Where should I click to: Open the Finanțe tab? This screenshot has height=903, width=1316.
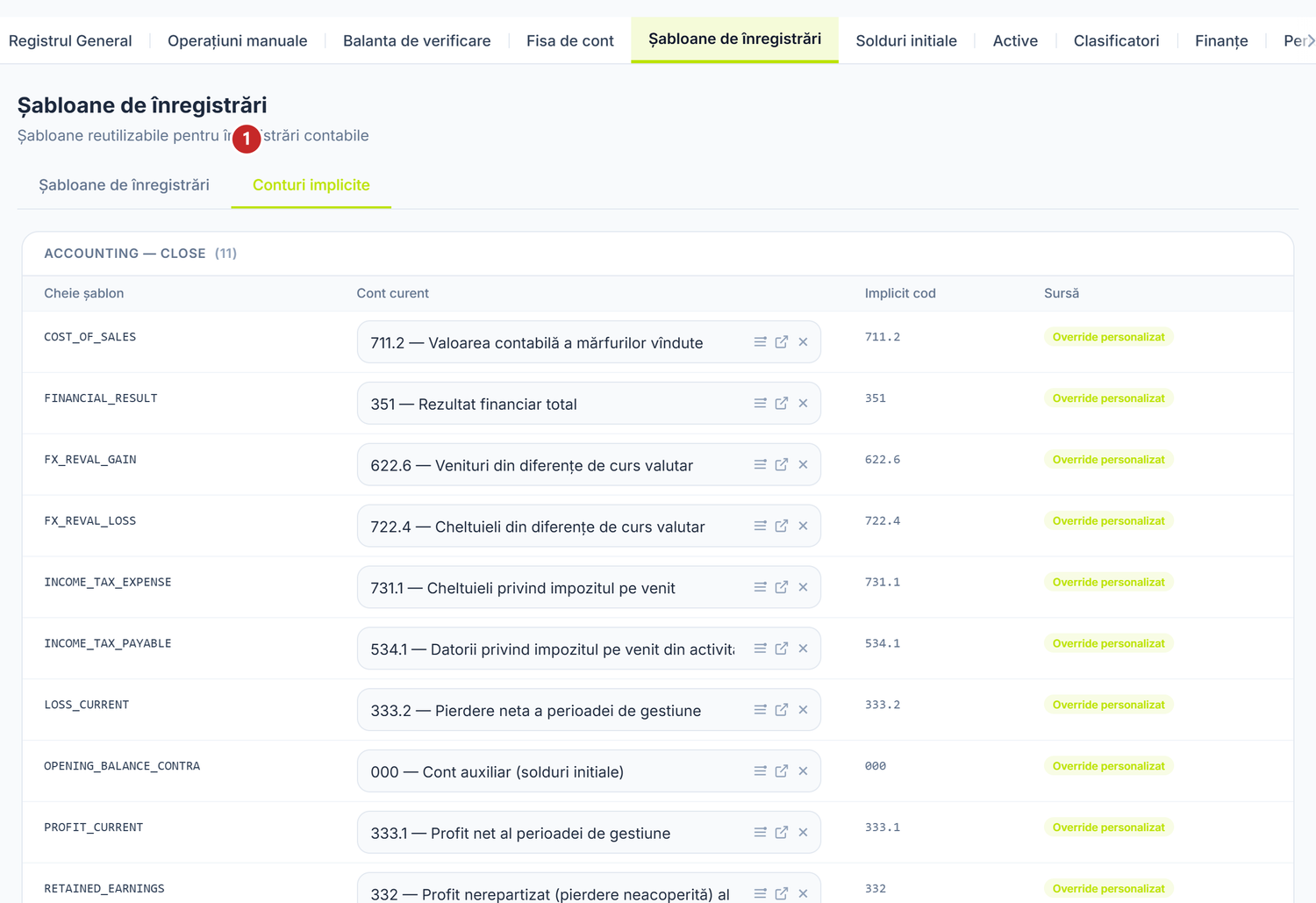tap(1221, 40)
